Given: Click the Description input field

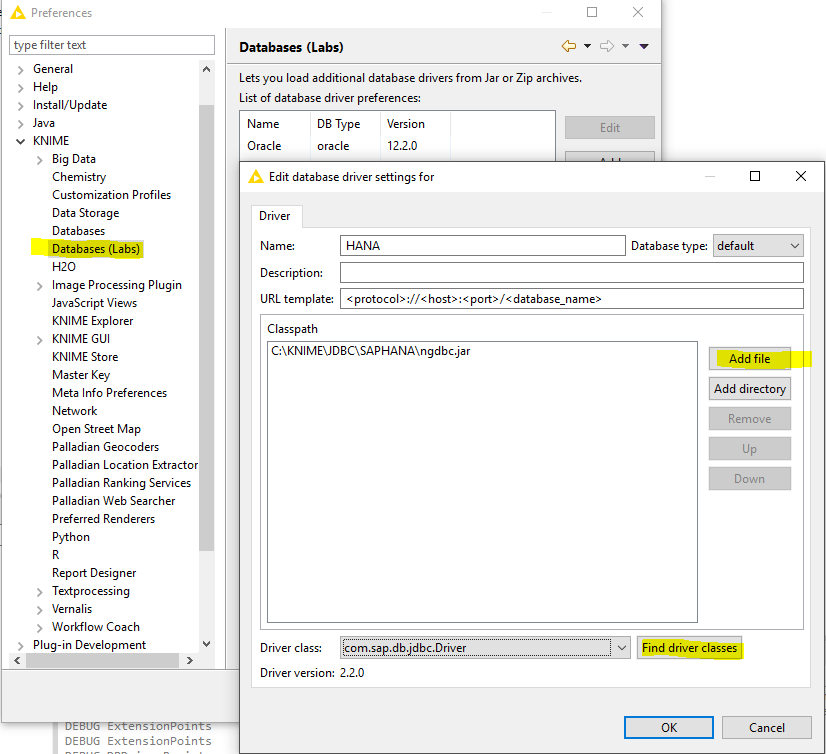Looking at the screenshot, I should 572,273.
